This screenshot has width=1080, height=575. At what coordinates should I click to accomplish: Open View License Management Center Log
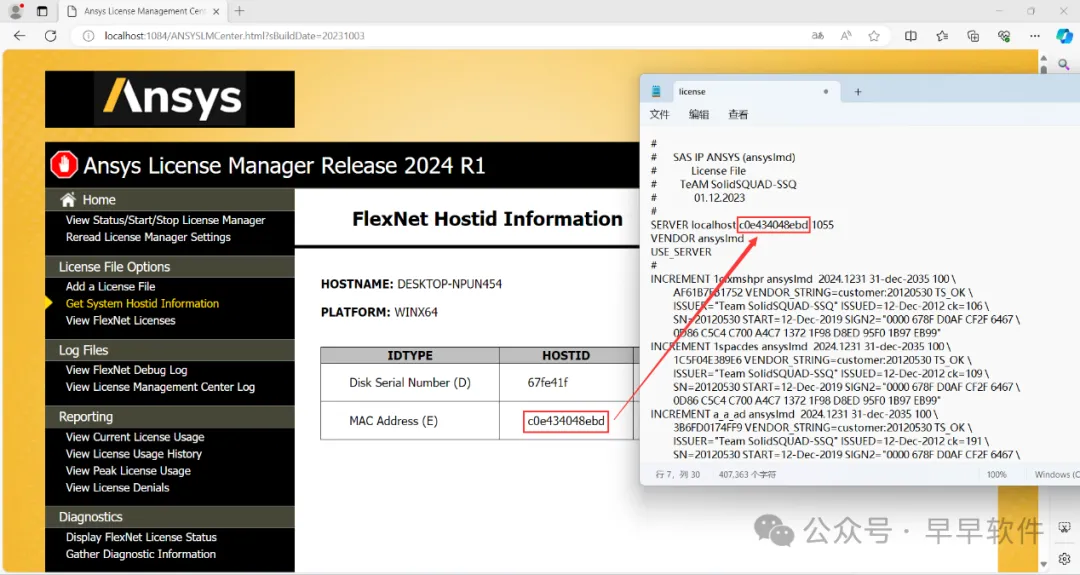tap(160, 387)
